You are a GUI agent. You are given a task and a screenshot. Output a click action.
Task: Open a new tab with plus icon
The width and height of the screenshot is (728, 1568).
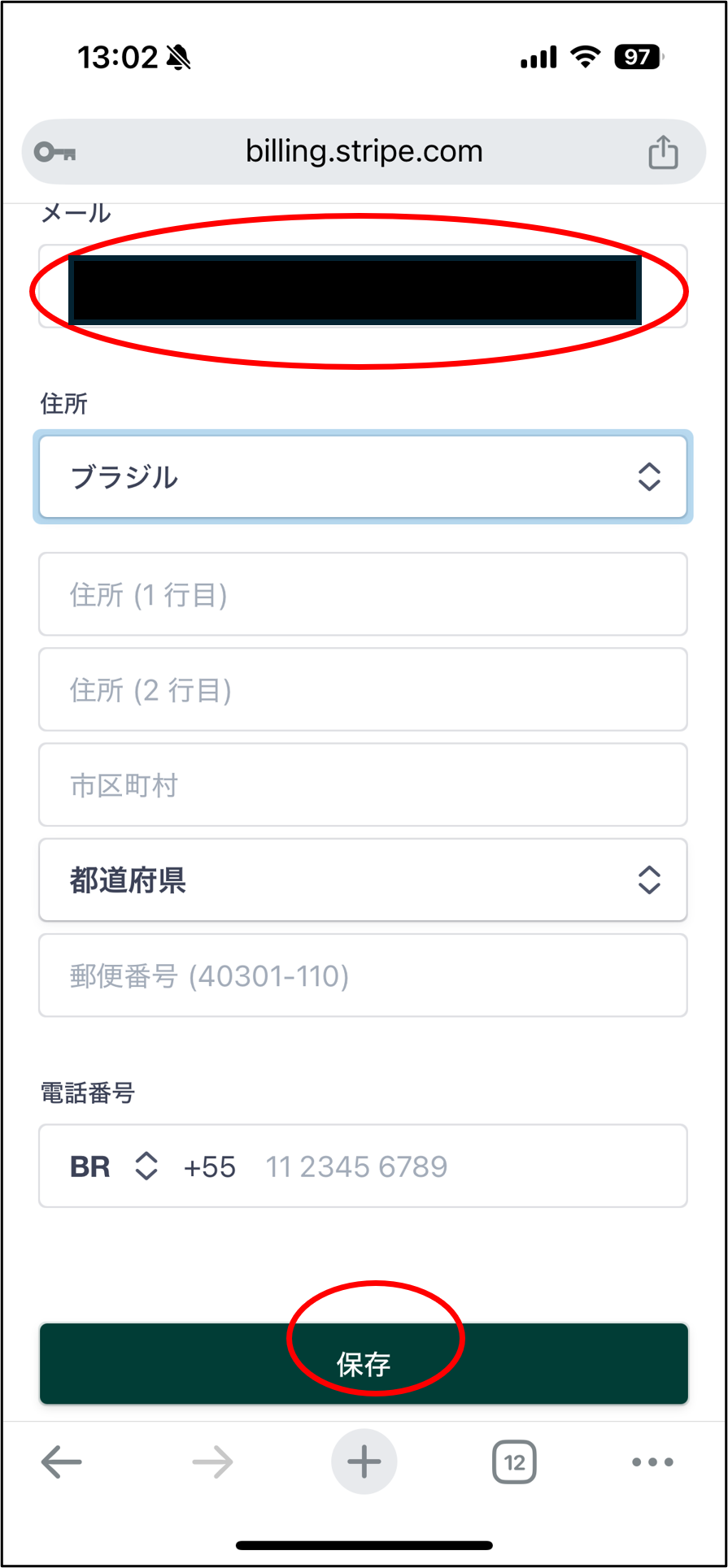[x=364, y=1462]
